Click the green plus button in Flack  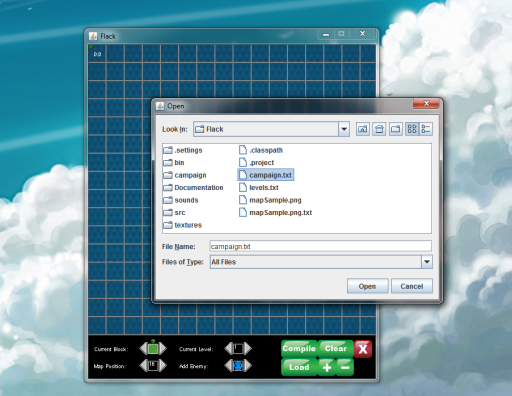click(327, 367)
